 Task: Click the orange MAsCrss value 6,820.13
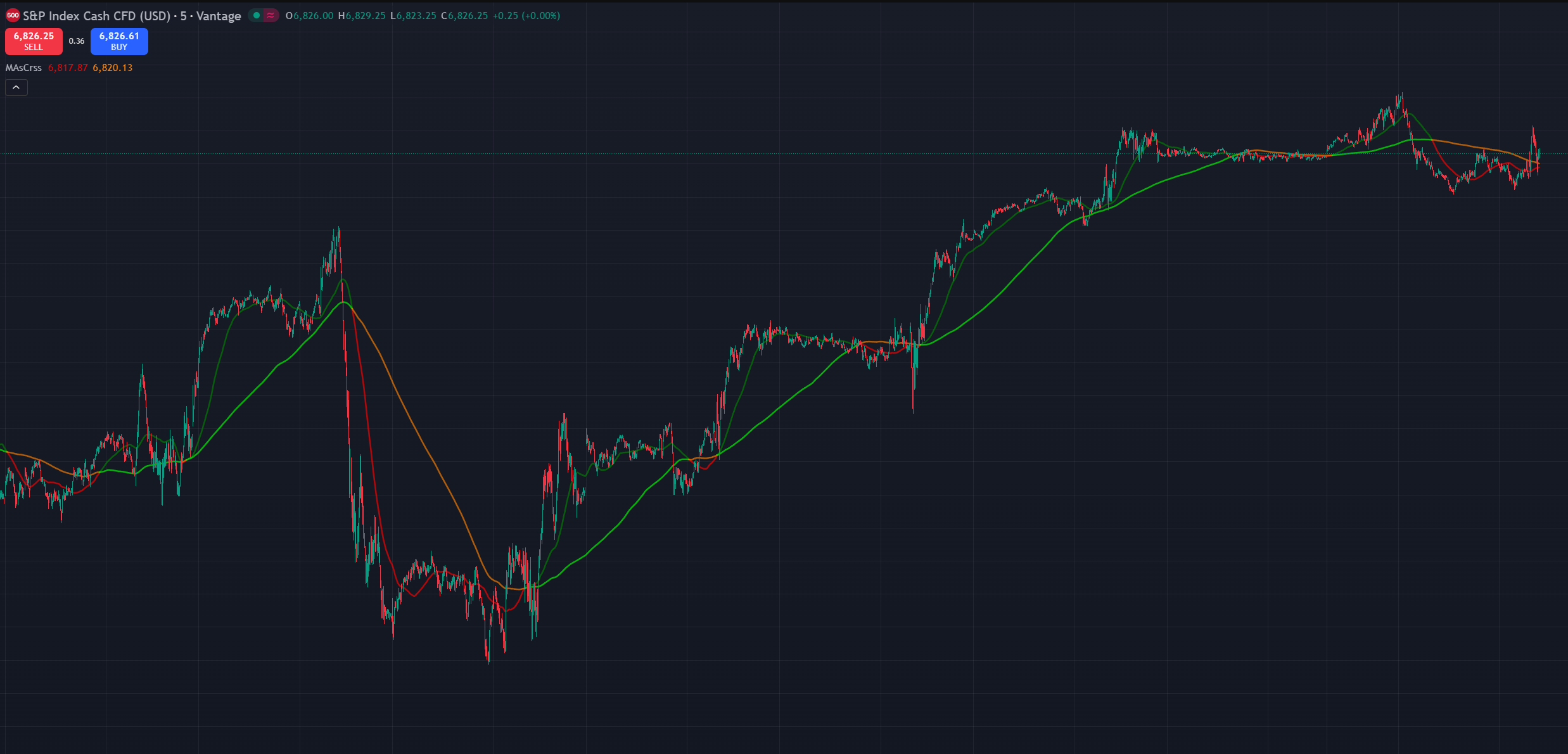click(x=113, y=68)
